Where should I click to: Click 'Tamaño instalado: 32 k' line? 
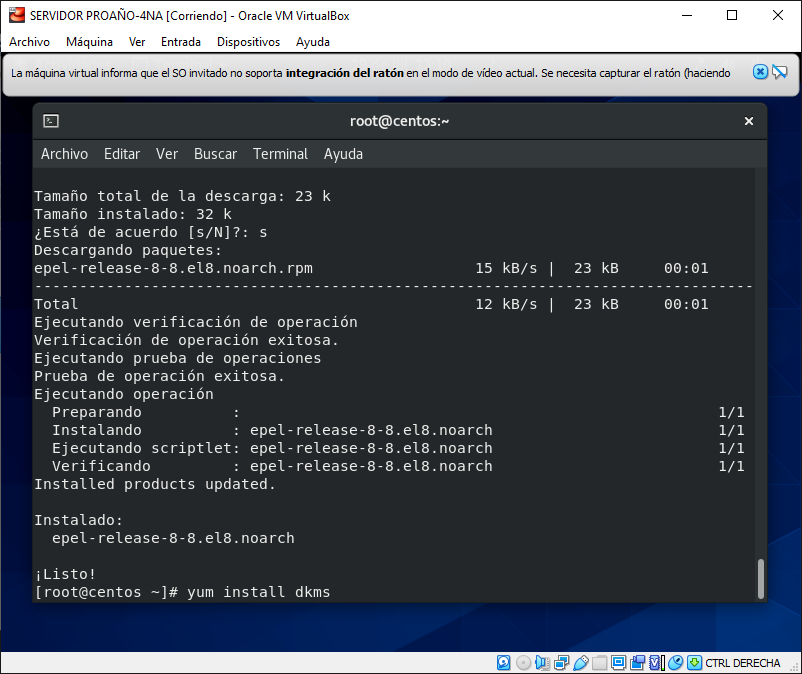pos(133,214)
